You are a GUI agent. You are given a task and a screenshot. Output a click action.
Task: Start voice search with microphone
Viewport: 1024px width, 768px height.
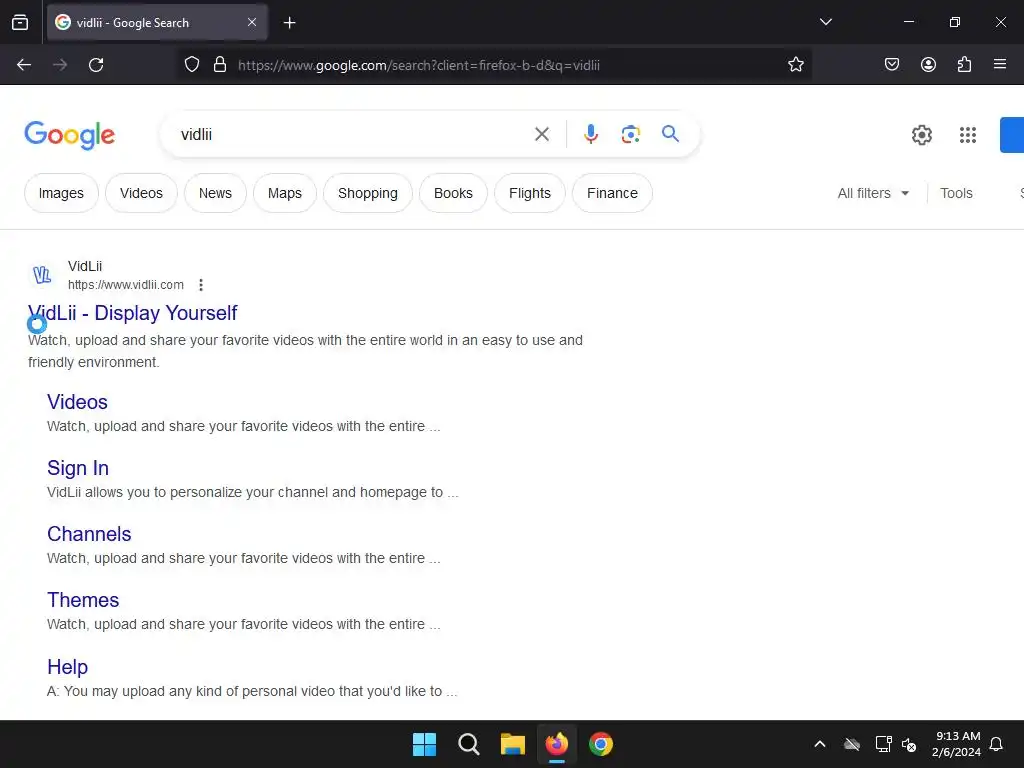(x=590, y=135)
